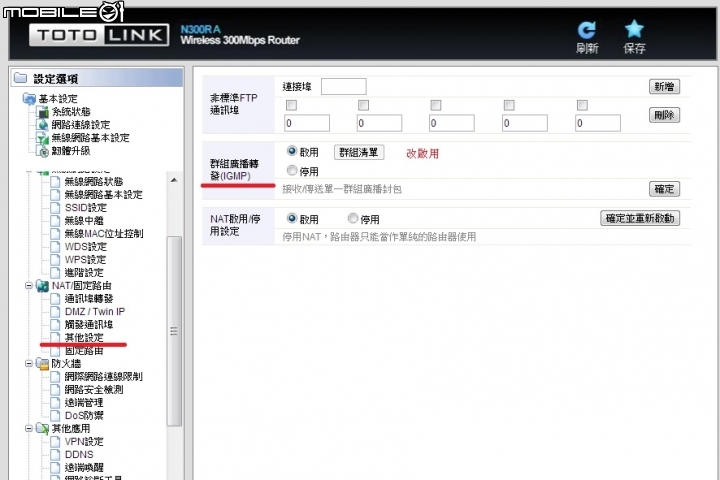The height and width of the screenshot is (480, 720).
Task: Click the page icon beside SSID設定
Action: pyautogui.click(x=55, y=208)
